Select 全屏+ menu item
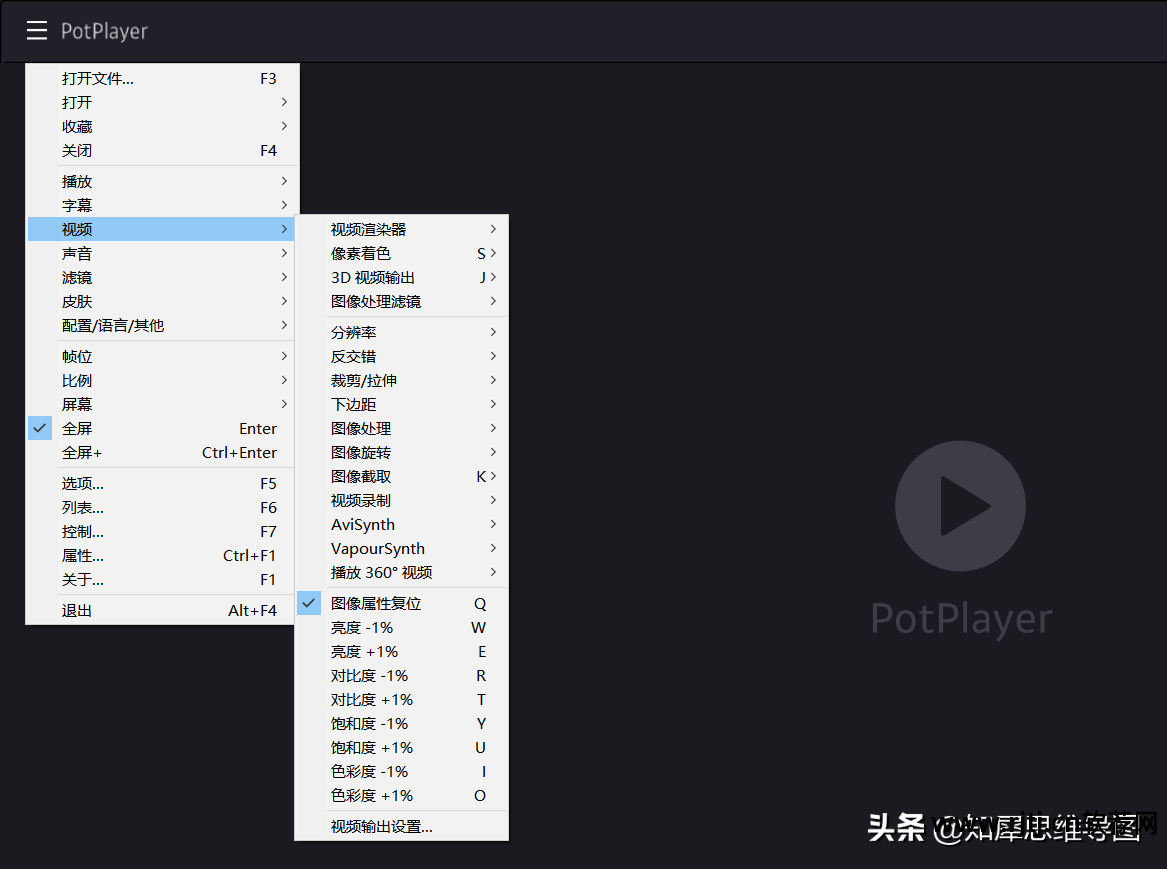 tap(162, 452)
